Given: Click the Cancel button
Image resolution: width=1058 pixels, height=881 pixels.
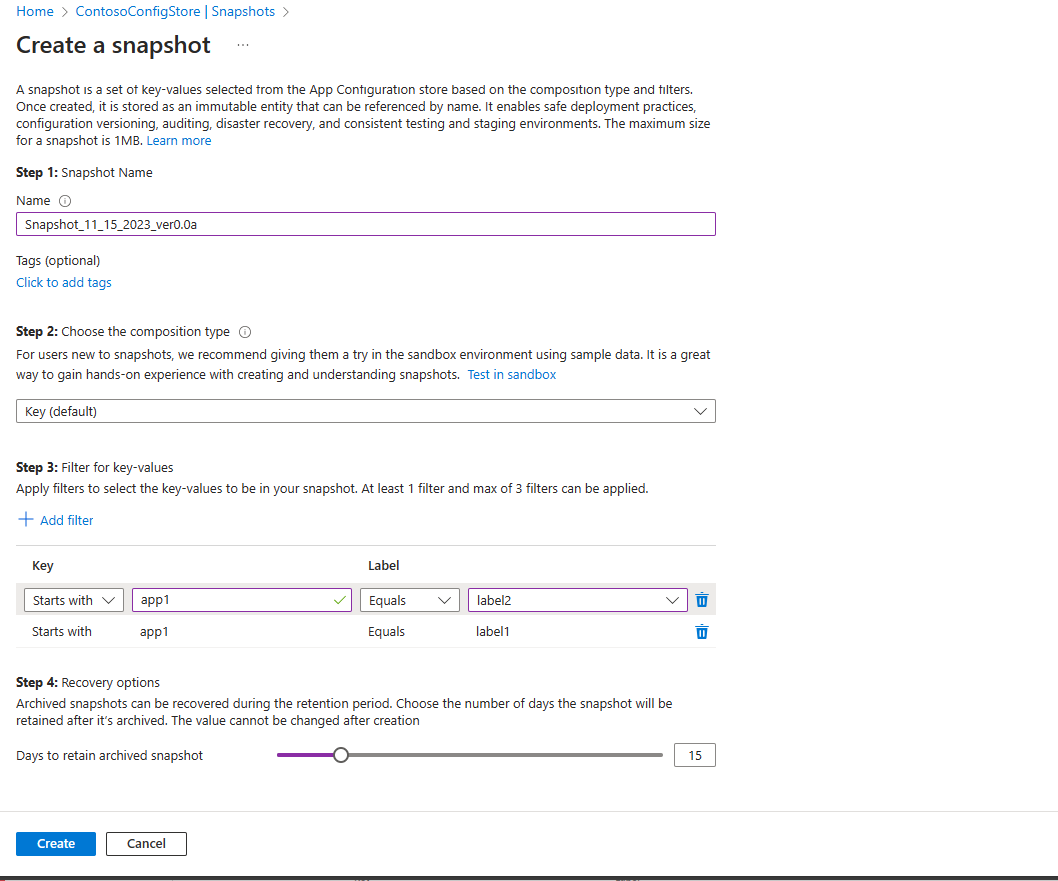Looking at the screenshot, I should click(146, 843).
